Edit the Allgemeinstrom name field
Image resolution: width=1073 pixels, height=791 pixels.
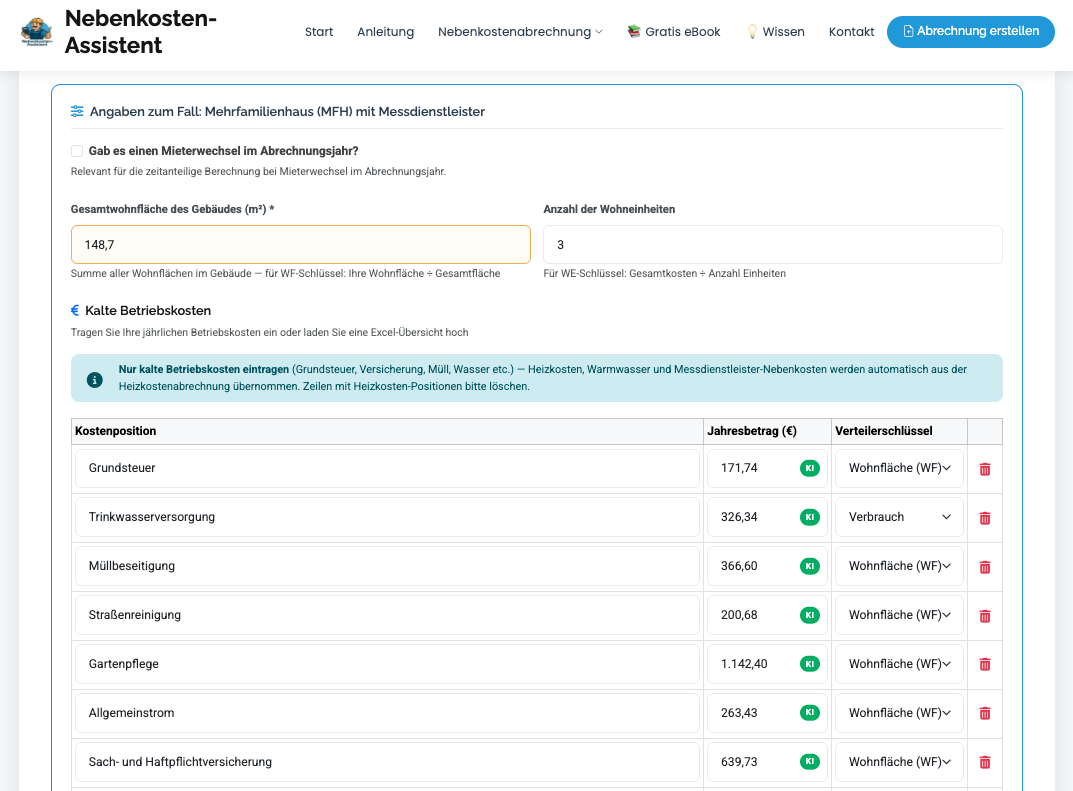387,713
